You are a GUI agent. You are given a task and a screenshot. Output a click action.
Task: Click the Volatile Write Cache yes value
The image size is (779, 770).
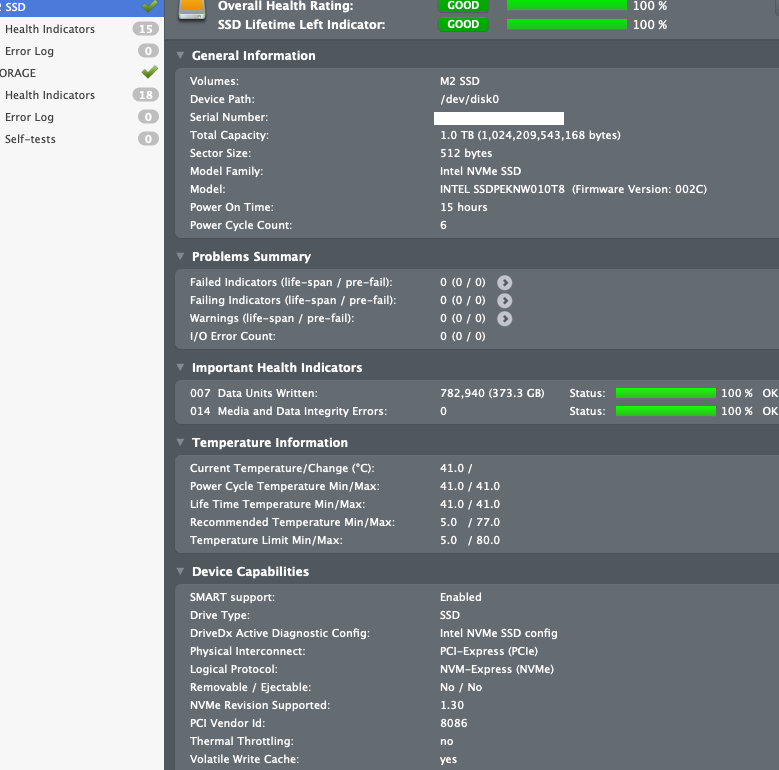(x=448, y=759)
